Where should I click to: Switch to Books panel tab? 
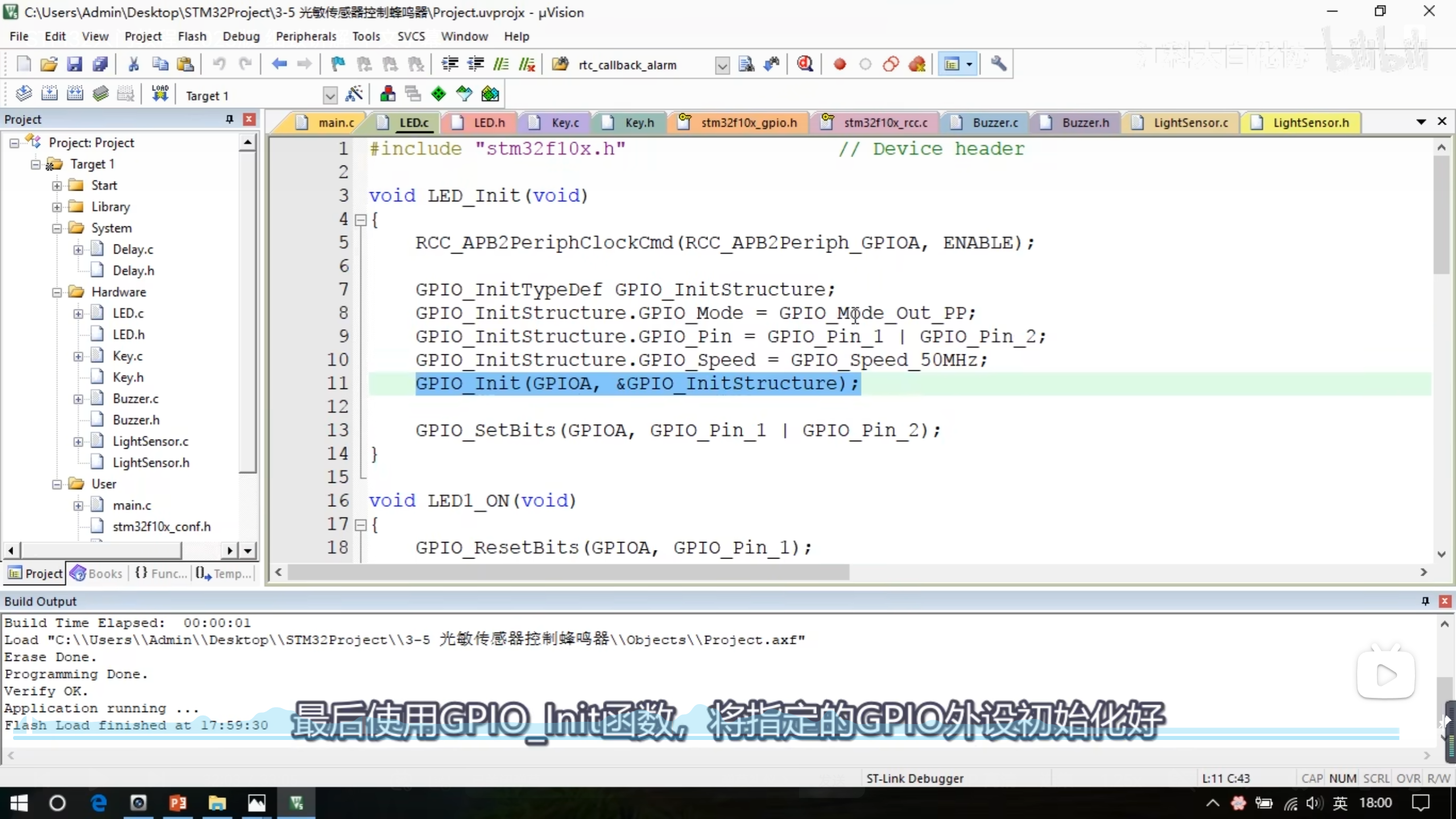97,573
